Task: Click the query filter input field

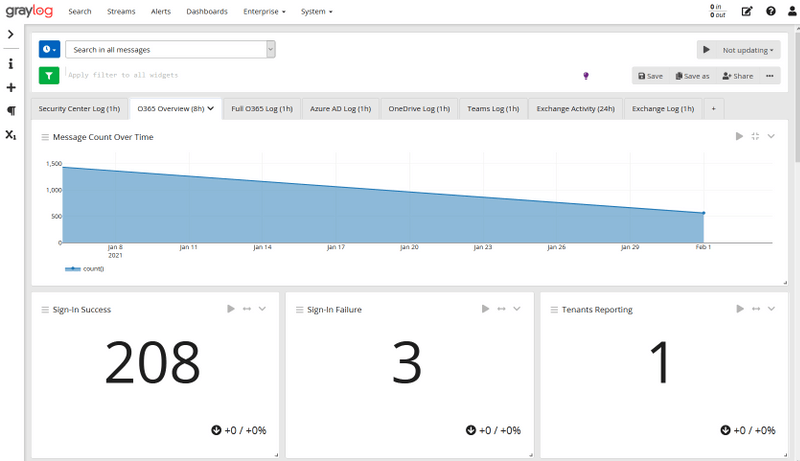Action: pos(321,75)
